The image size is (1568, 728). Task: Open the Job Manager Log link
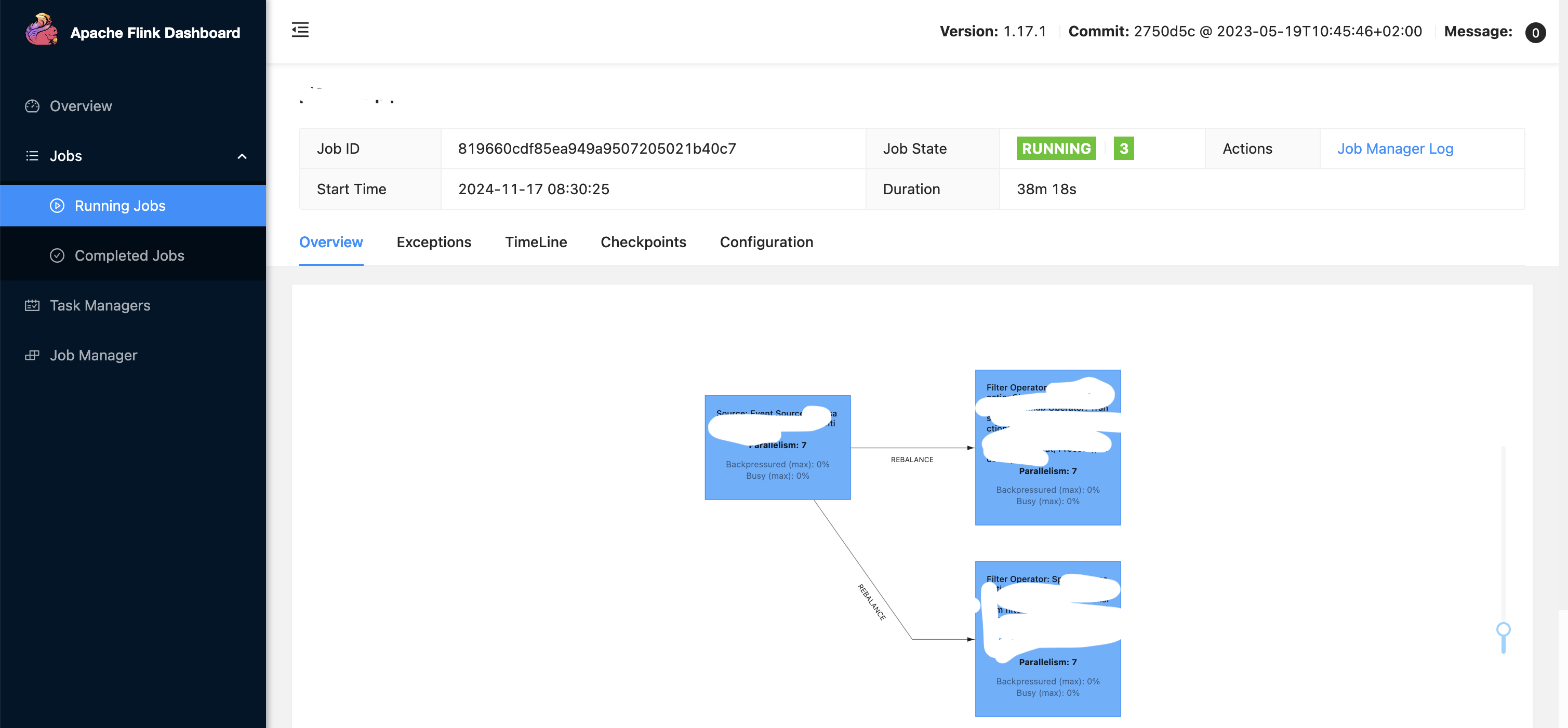coord(1395,149)
